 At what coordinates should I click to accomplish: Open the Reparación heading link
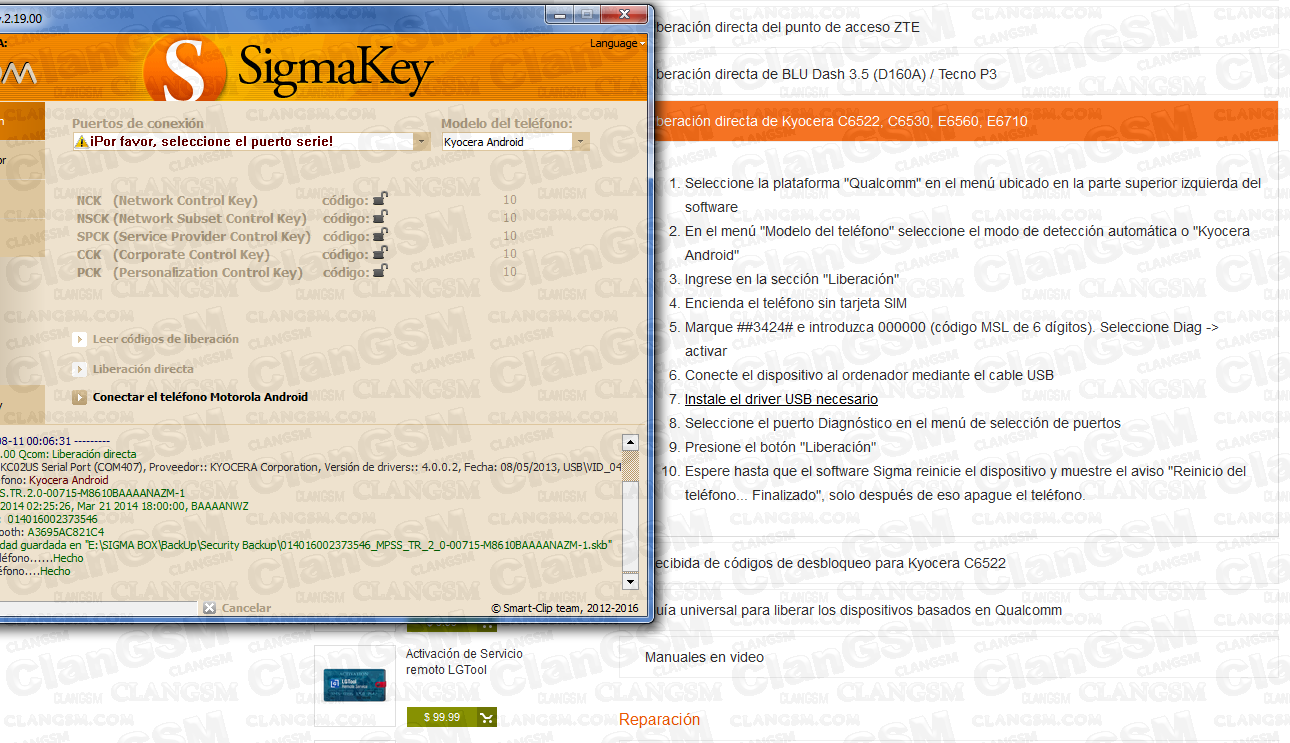click(660, 720)
